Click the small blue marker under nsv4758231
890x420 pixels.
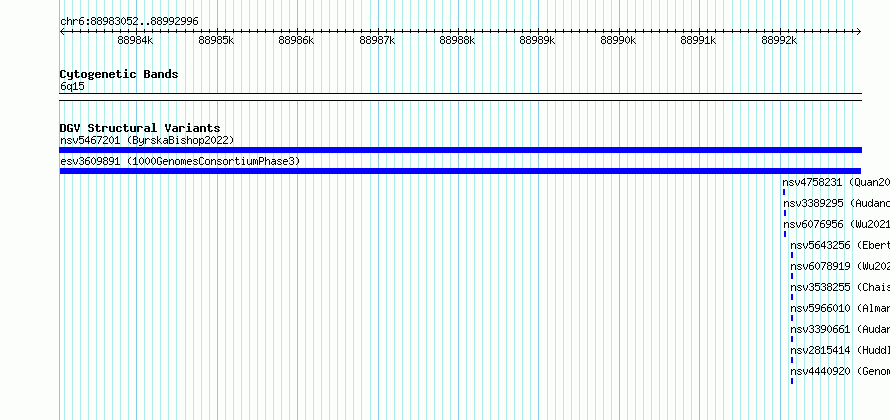(x=784, y=192)
